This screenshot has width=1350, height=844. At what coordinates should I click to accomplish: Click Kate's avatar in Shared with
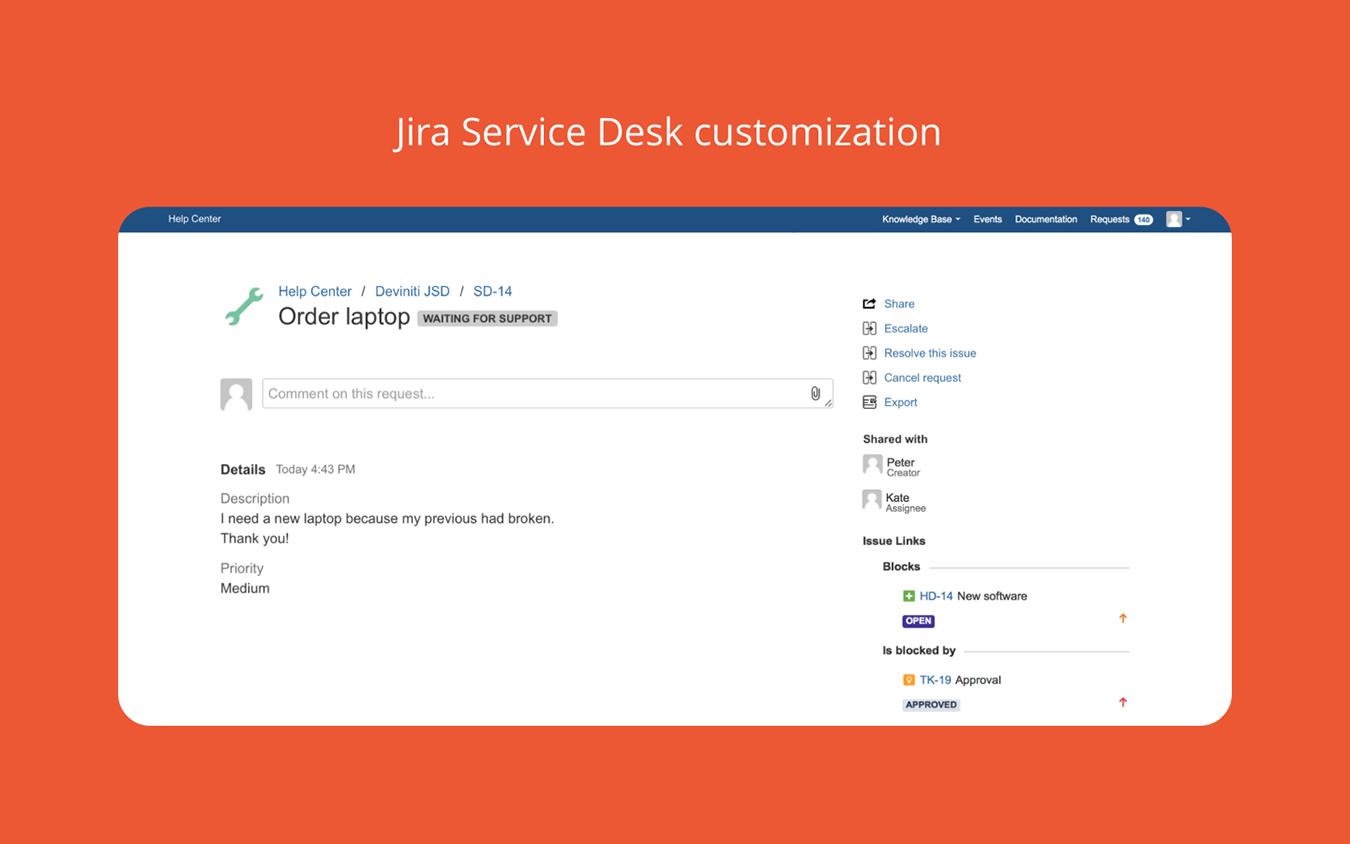point(872,500)
